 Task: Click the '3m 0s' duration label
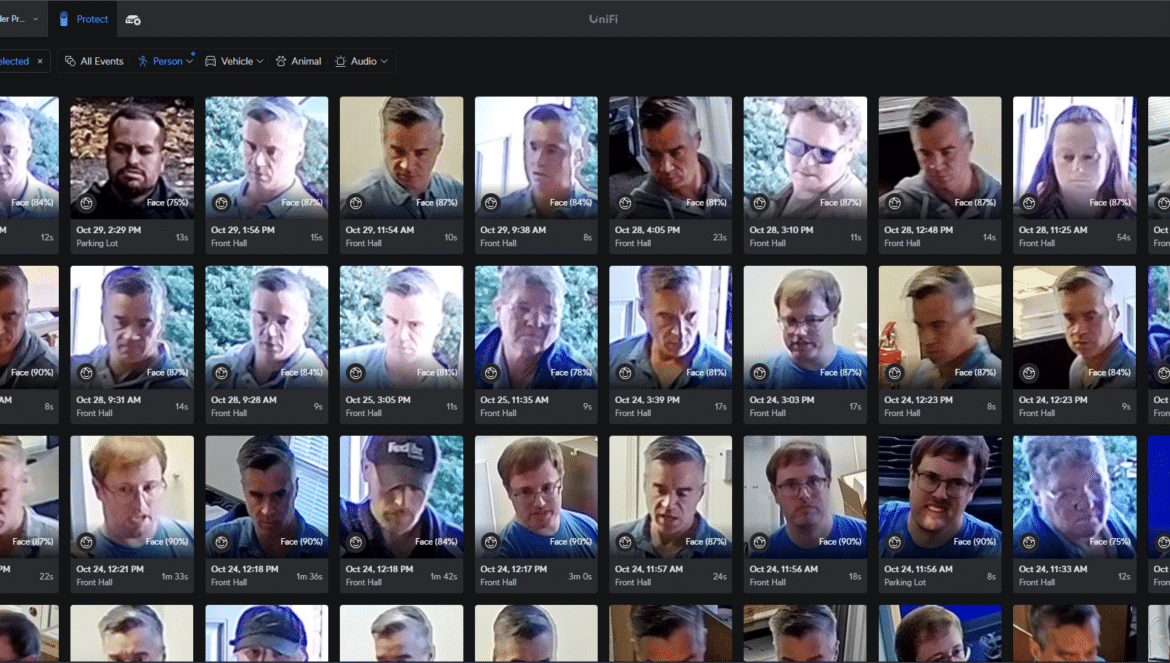580,576
